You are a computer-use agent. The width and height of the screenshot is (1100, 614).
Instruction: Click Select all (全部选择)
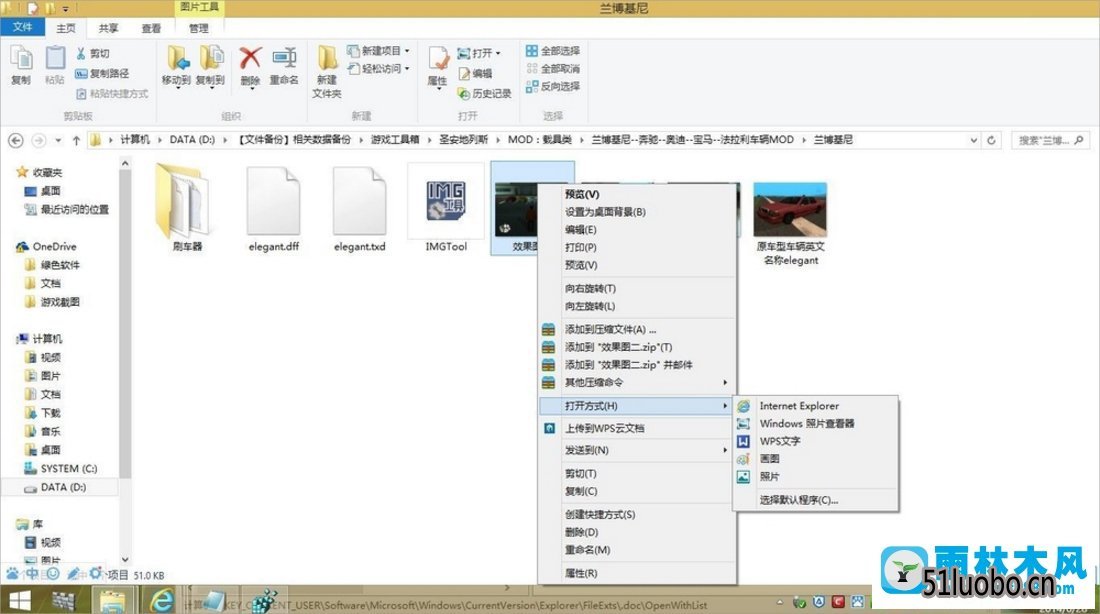point(553,51)
